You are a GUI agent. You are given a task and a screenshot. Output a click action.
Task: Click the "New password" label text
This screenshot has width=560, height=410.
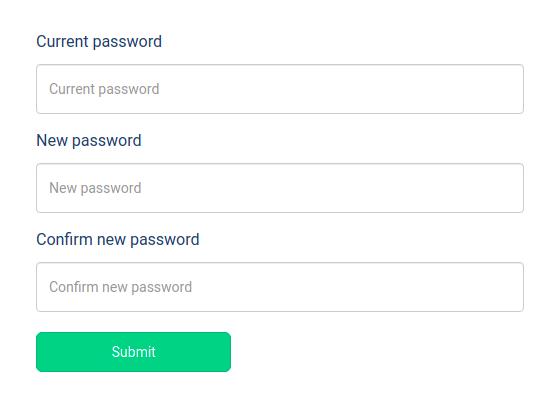[89, 141]
